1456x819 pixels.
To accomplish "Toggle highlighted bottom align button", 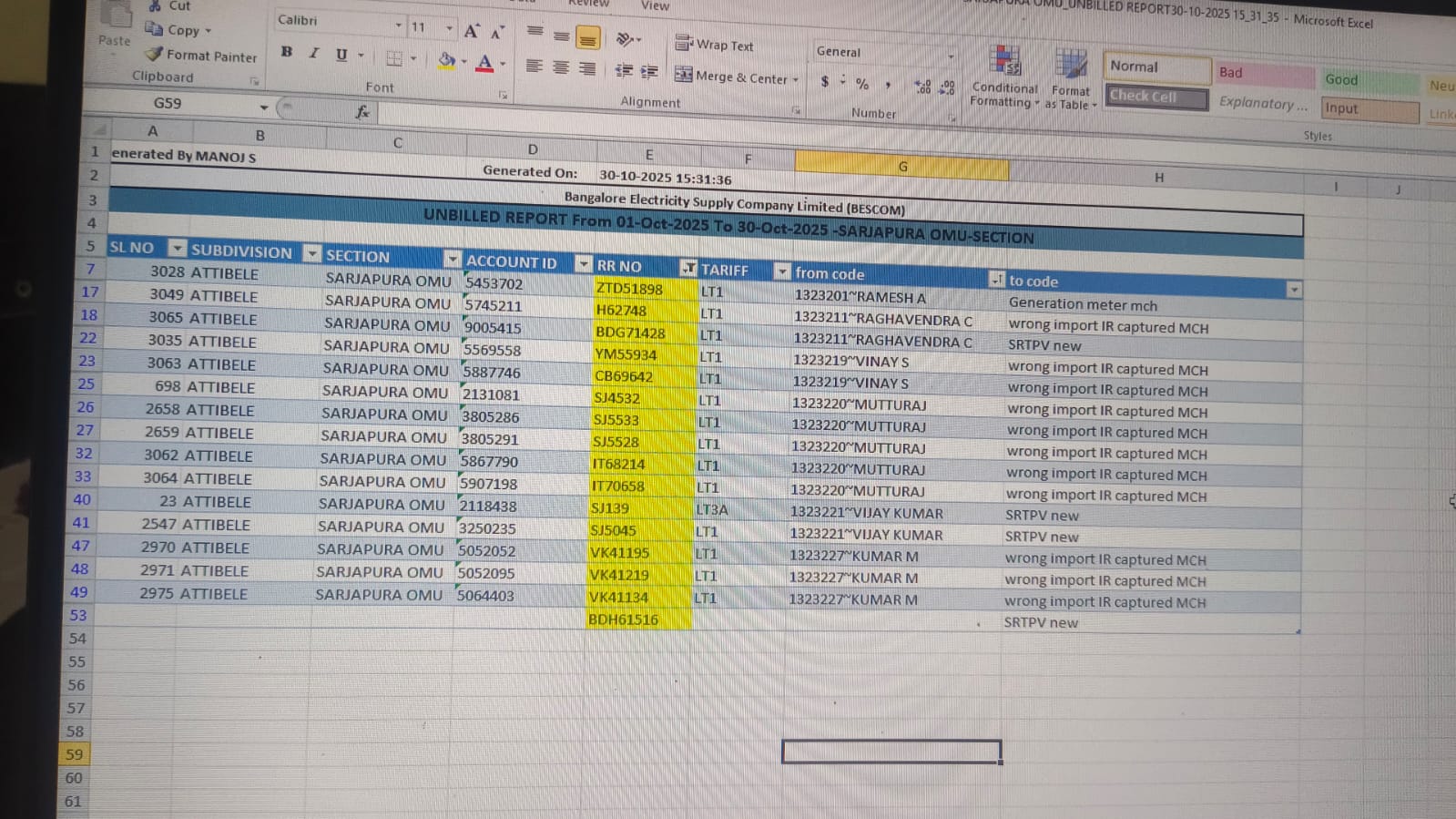I will click(x=588, y=37).
